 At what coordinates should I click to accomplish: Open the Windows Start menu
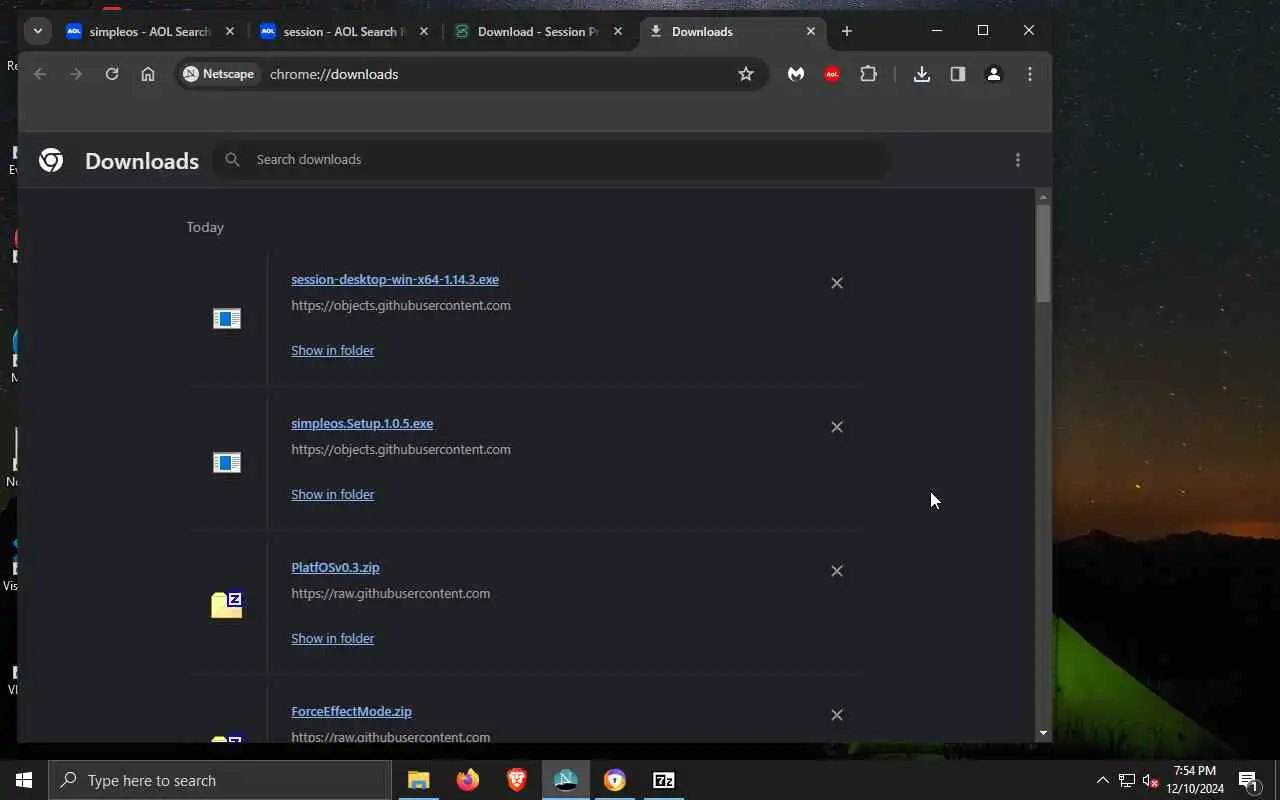tap(24, 780)
